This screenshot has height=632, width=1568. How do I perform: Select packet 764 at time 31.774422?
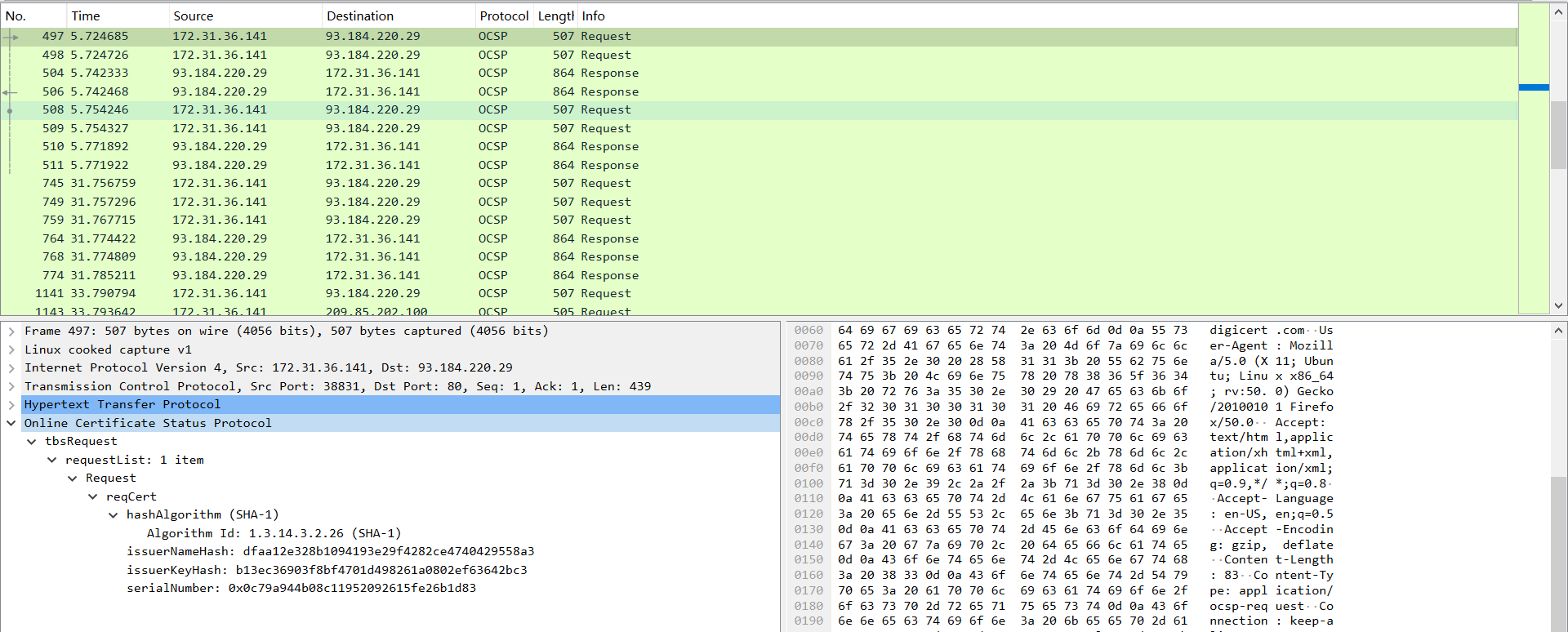[759, 238]
